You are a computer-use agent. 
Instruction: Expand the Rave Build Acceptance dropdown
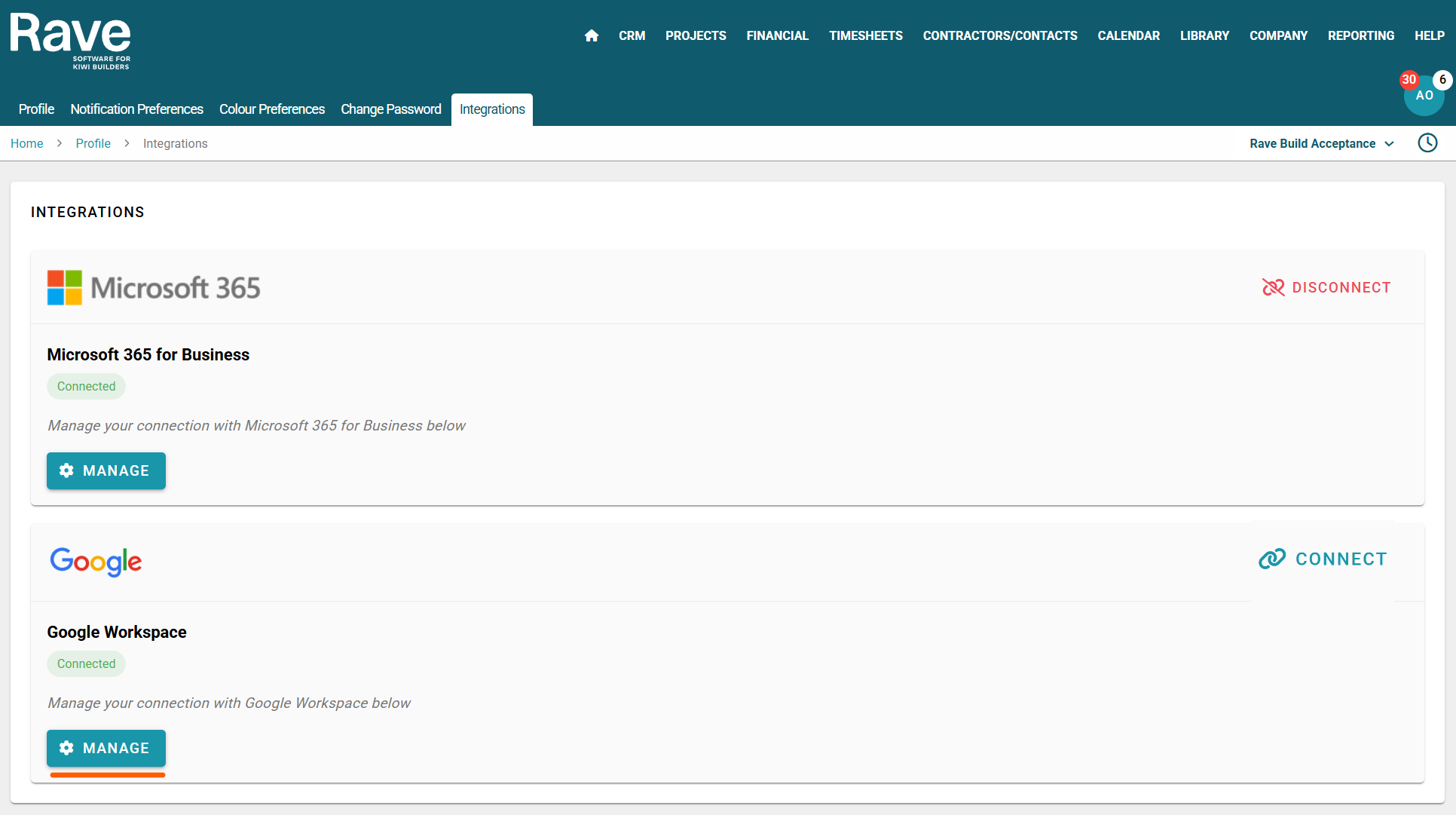(1321, 143)
